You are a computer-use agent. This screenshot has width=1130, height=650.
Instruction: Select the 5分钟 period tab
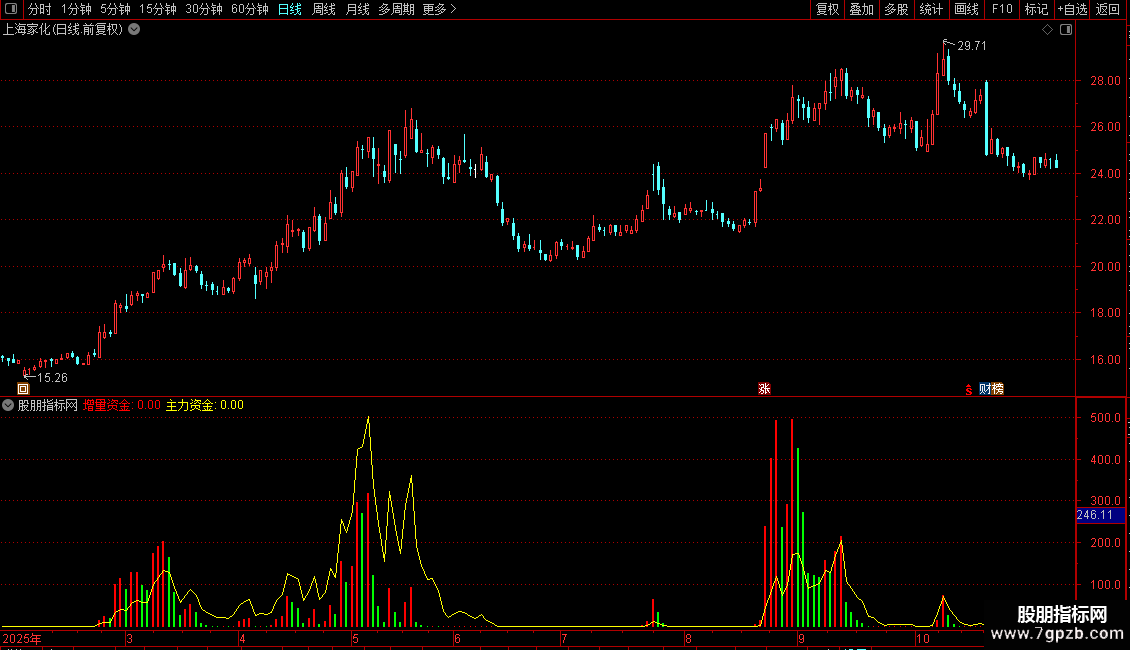click(x=115, y=9)
